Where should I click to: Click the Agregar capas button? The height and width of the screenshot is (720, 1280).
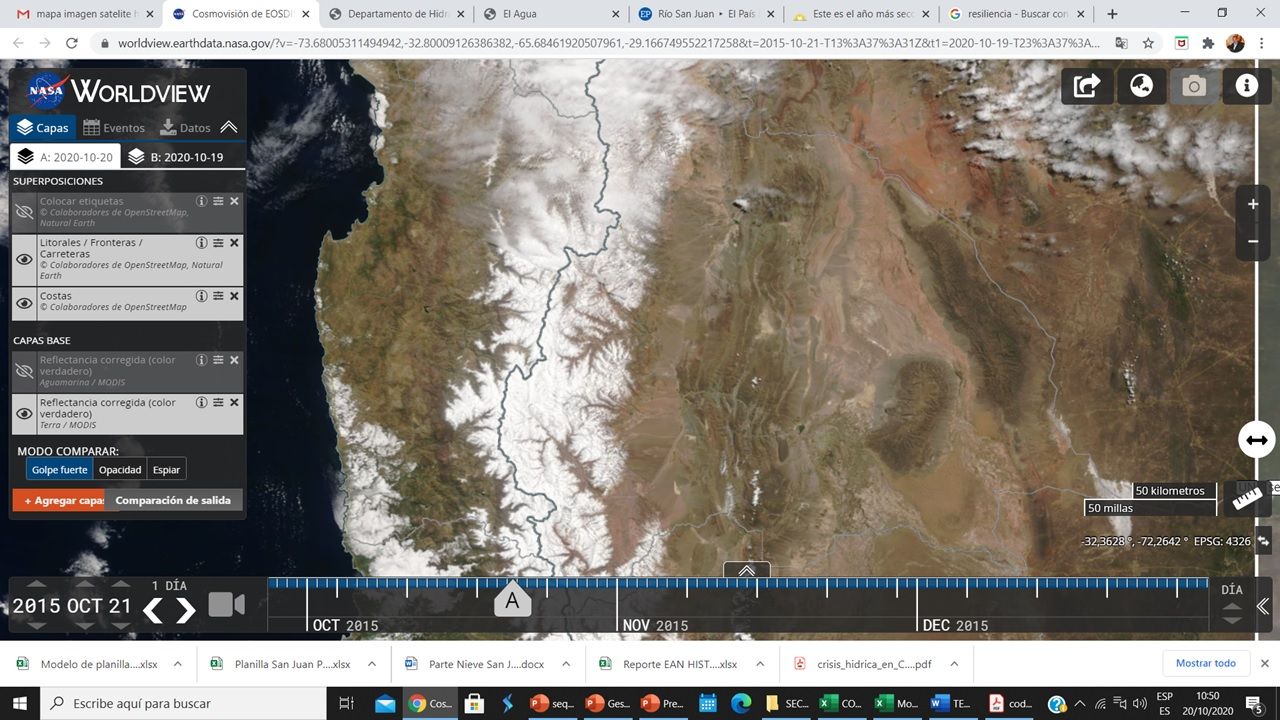(x=64, y=500)
